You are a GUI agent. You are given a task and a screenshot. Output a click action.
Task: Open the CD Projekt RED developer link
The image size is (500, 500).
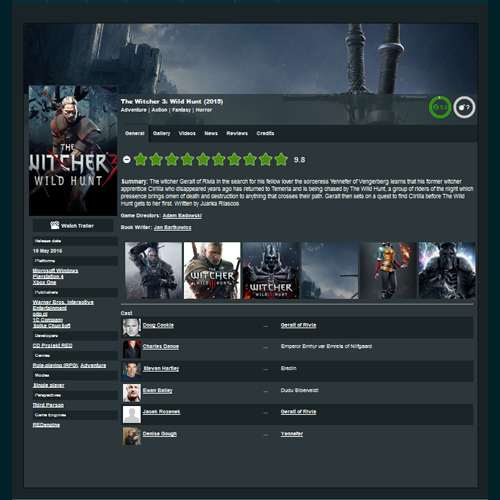[x=52, y=346]
